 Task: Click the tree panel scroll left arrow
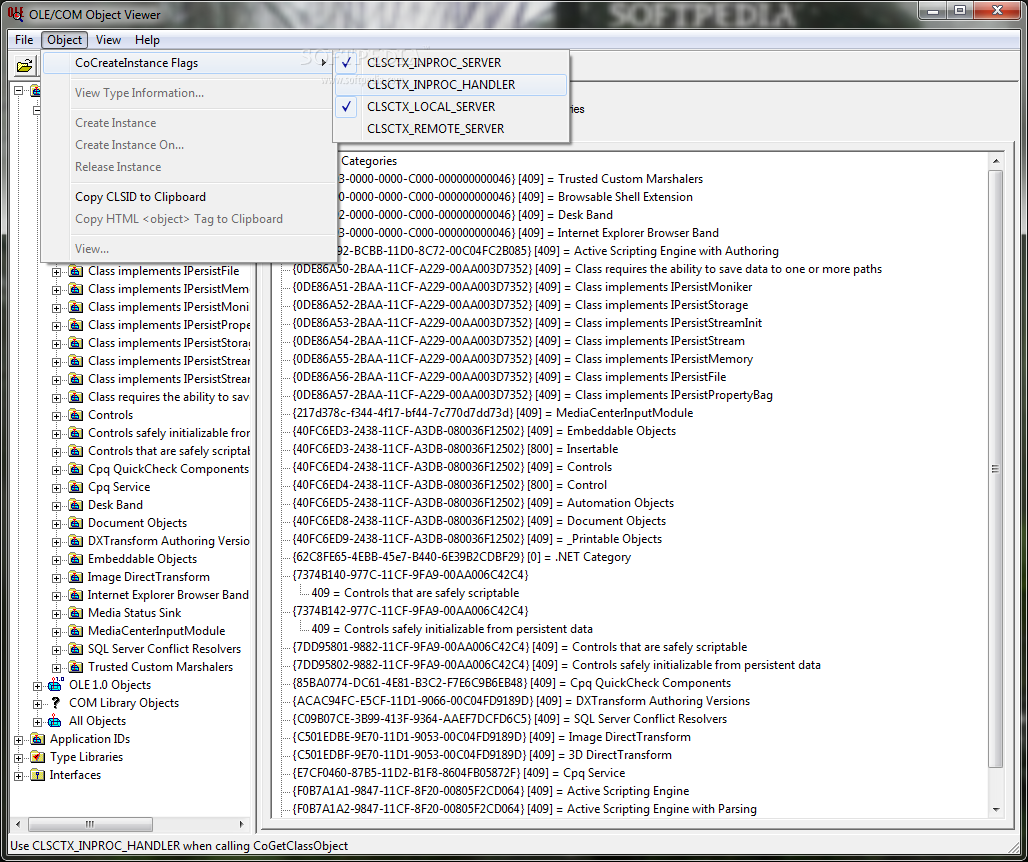(18, 824)
